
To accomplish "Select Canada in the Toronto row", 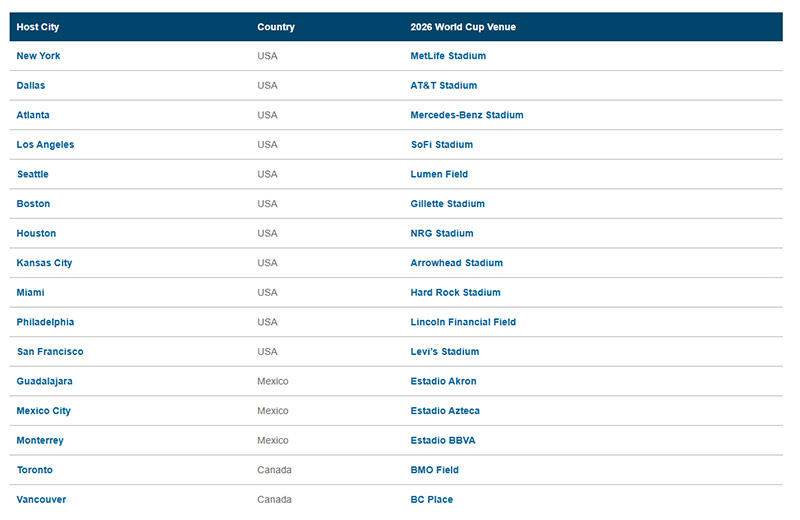I will (274, 470).
